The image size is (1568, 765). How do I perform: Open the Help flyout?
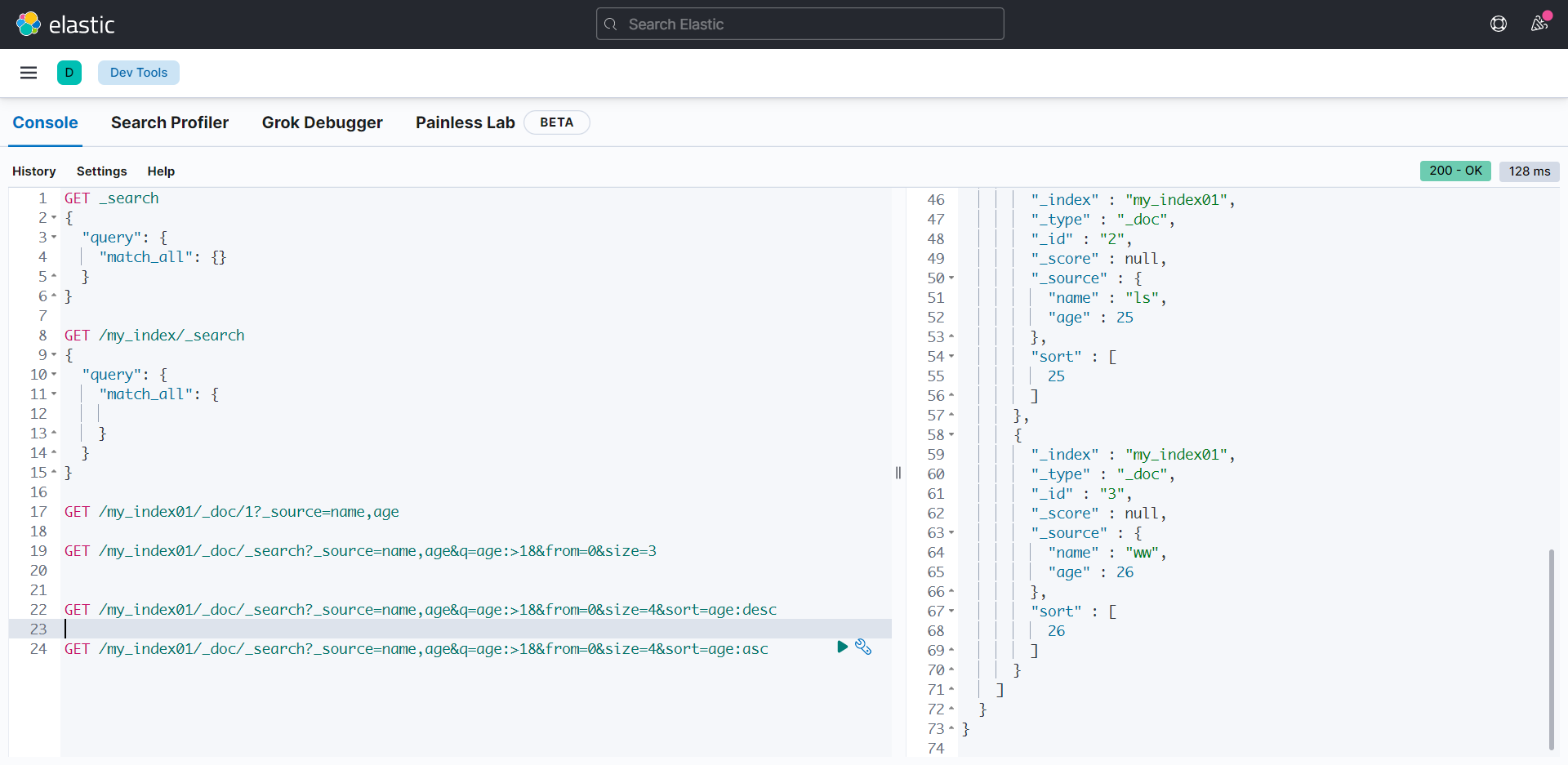click(x=161, y=171)
